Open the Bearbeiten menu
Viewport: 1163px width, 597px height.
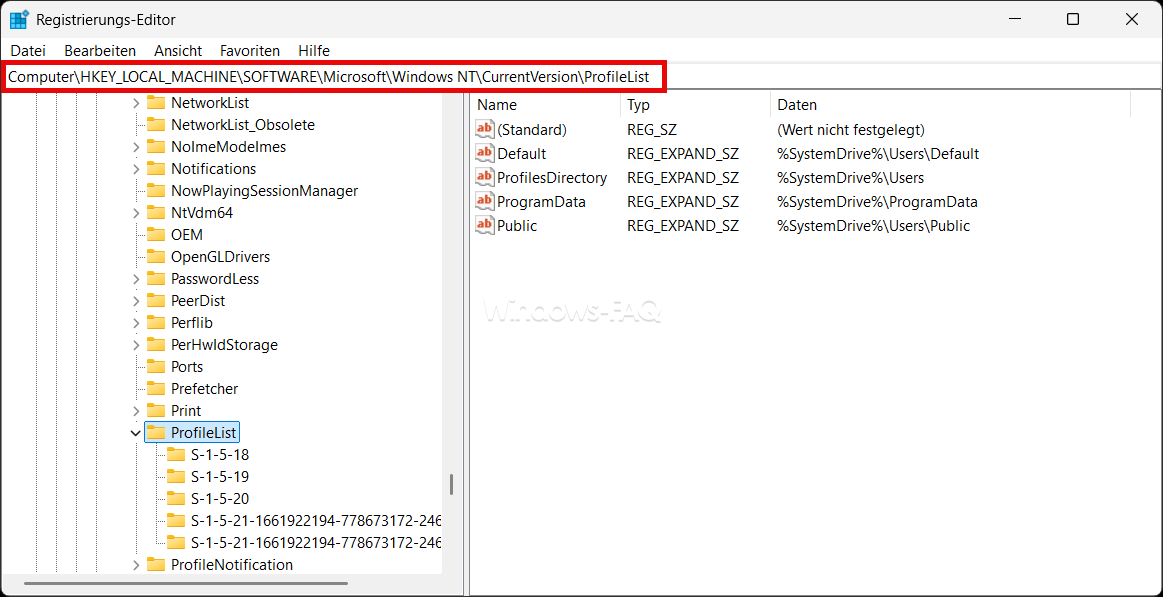[x=100, y=50]
